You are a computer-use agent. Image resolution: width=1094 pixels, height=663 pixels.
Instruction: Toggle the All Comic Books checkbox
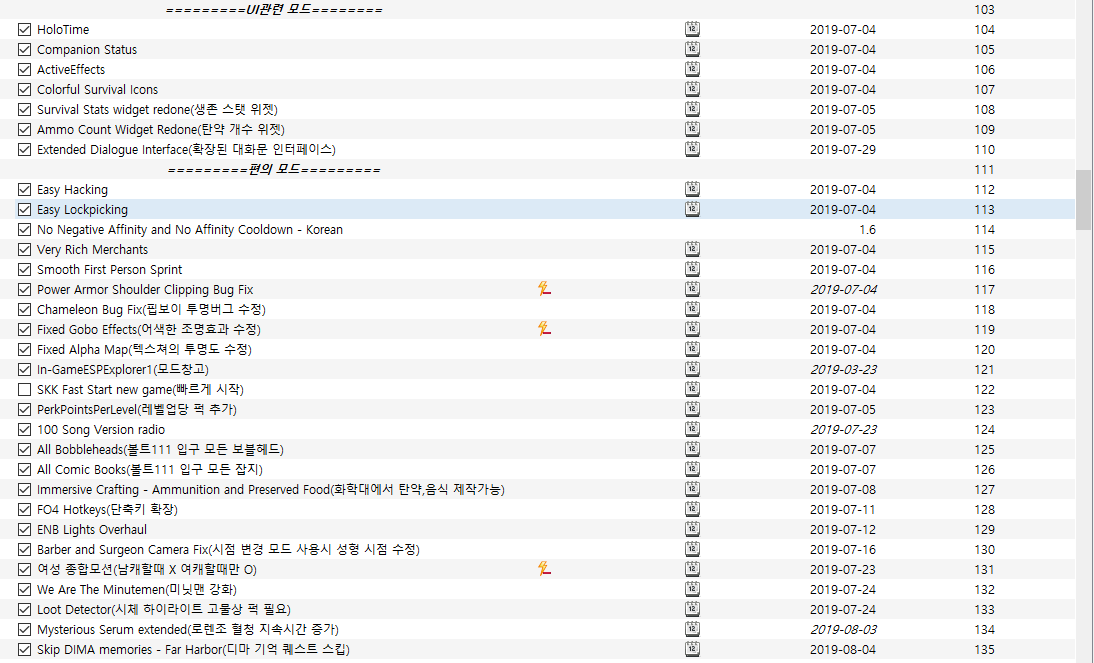click(24, 469)
